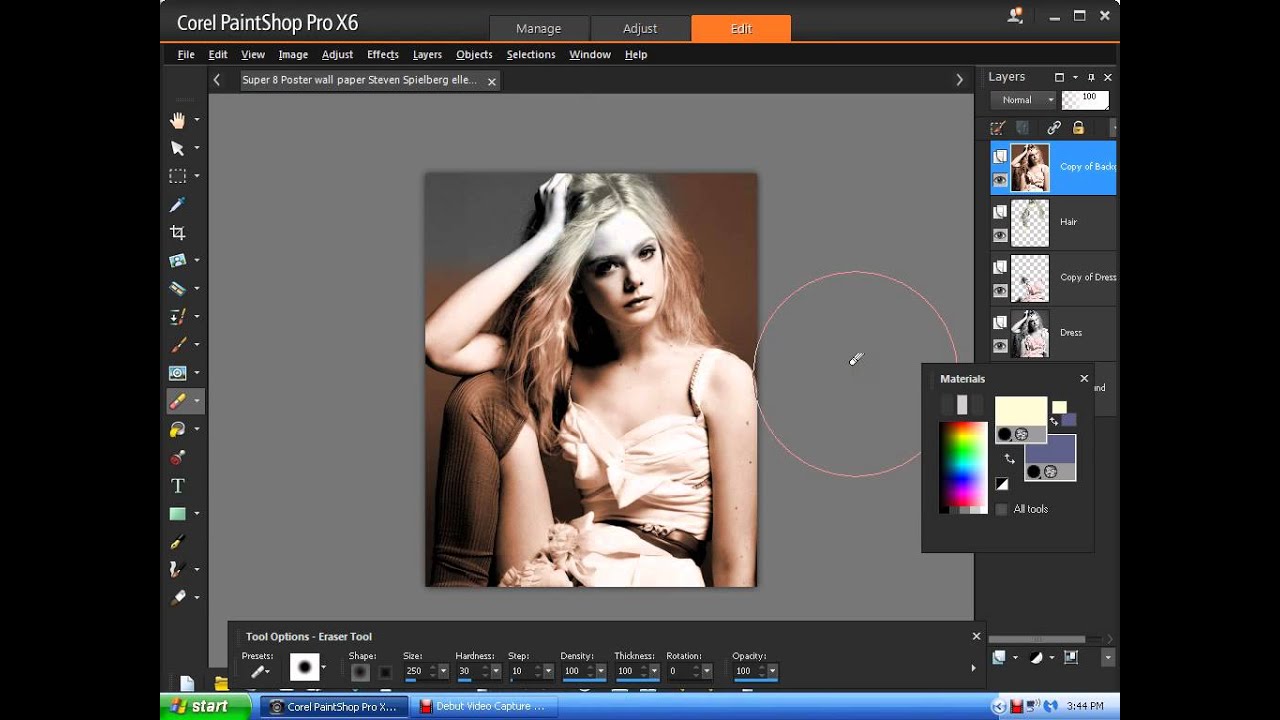Image resolution: width=1280 pixels, height=720 pixels.
Task: Select the Eraser tool in toolbar
Action: click(x=178, y=401)
